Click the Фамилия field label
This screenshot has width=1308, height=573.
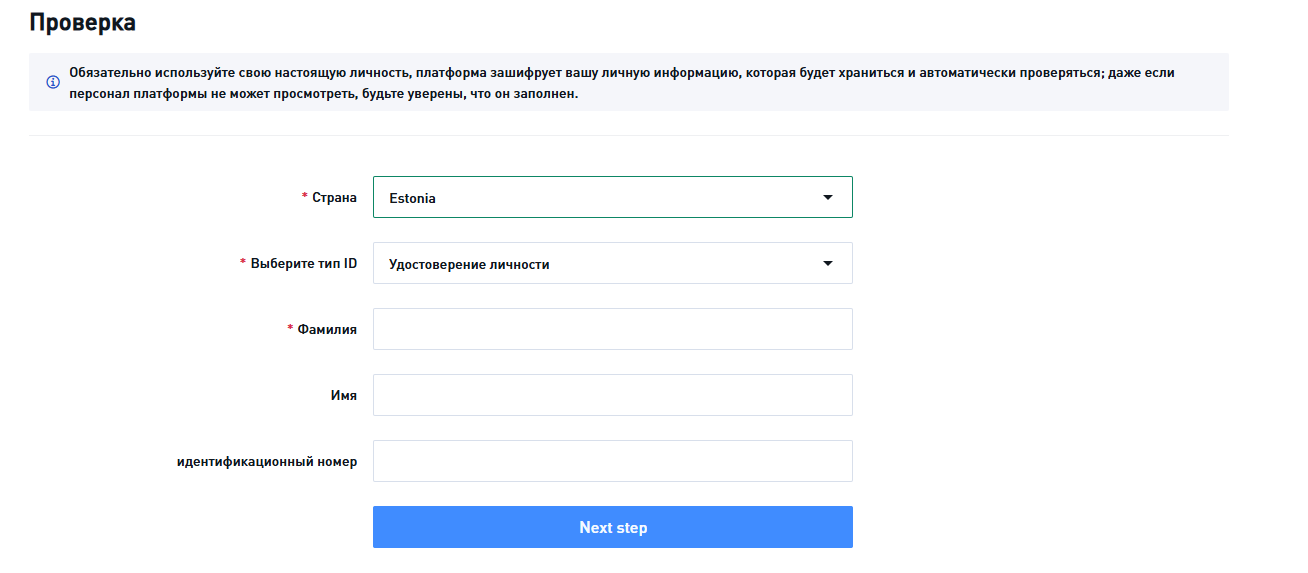point(327,329)
